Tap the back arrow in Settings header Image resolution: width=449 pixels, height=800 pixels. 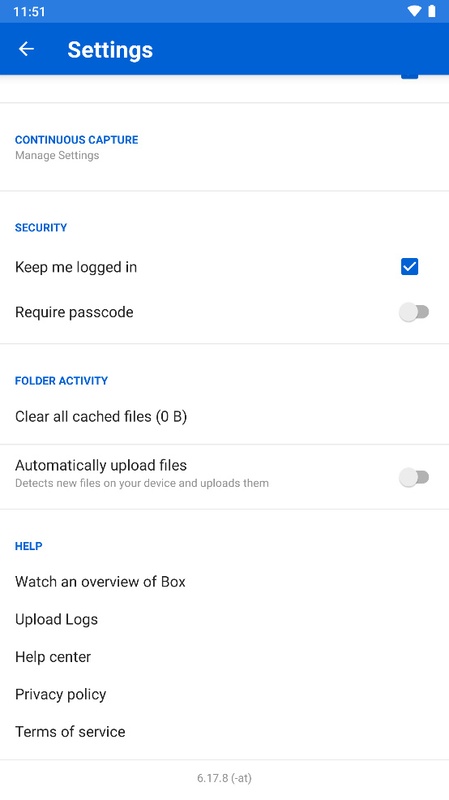tap(26, 49)
